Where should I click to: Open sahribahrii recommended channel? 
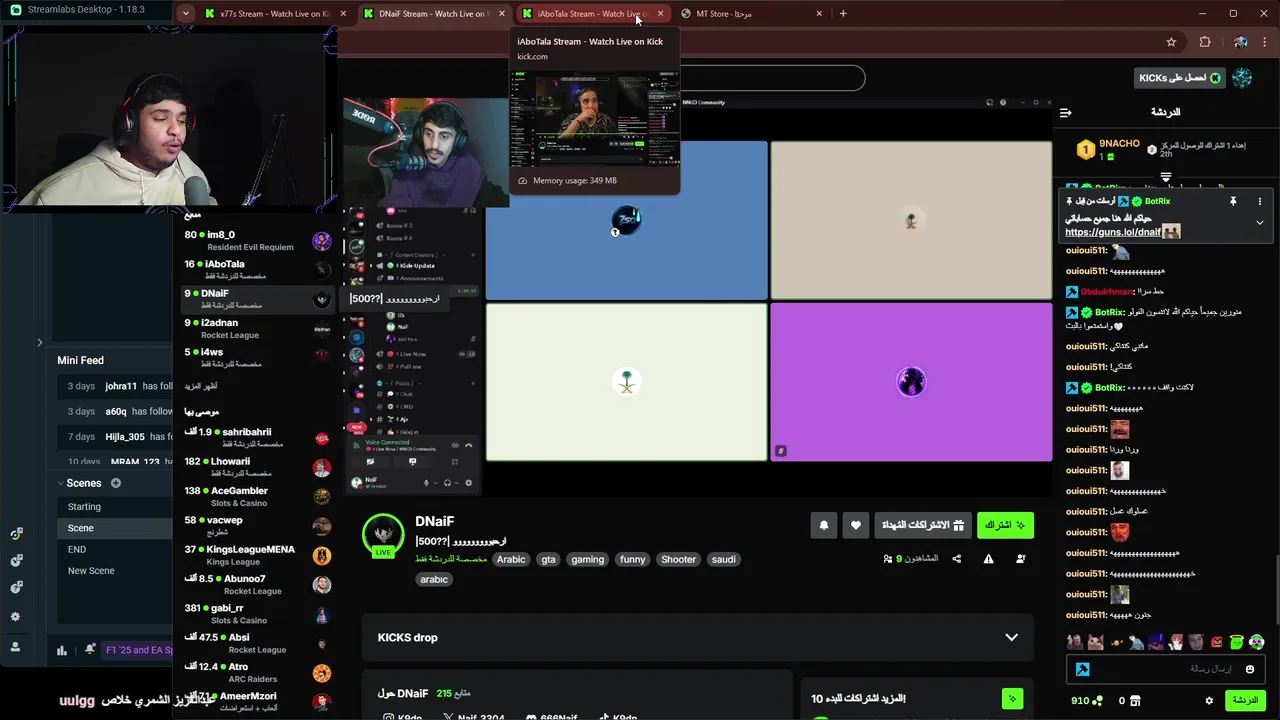[x=257, y=437]
